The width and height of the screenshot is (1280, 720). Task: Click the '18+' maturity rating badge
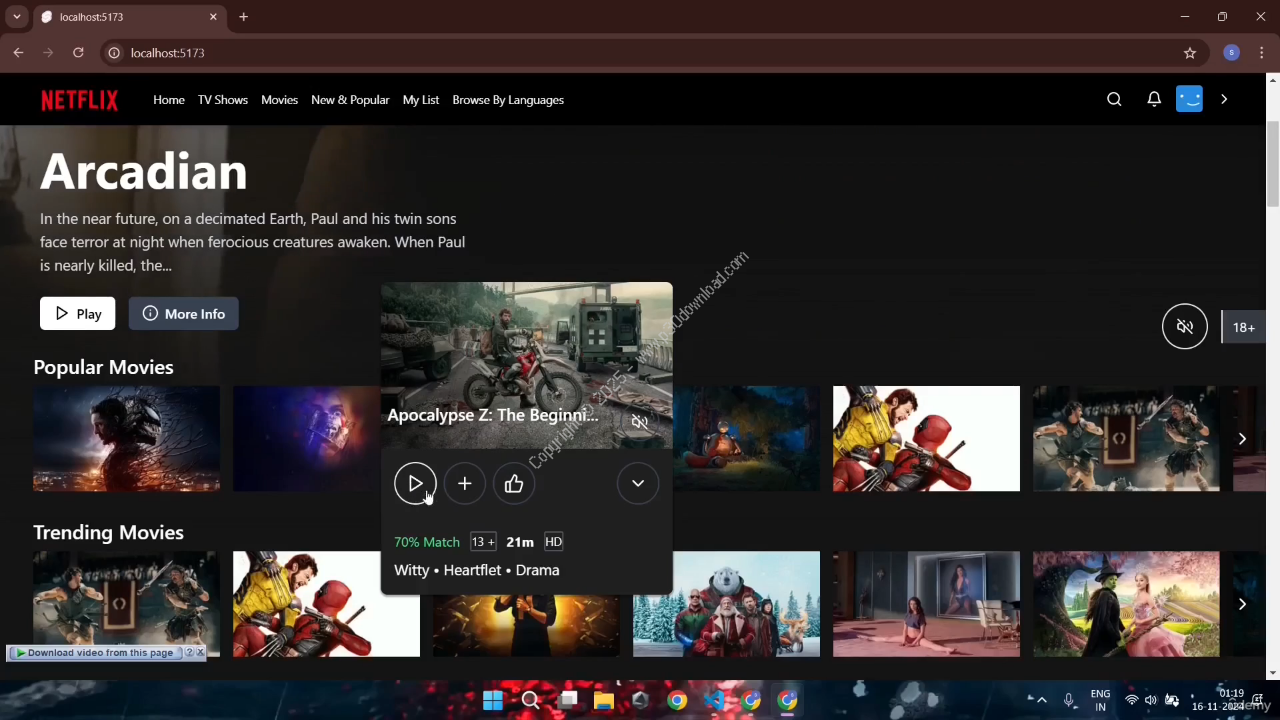[x=1244, y=327]
